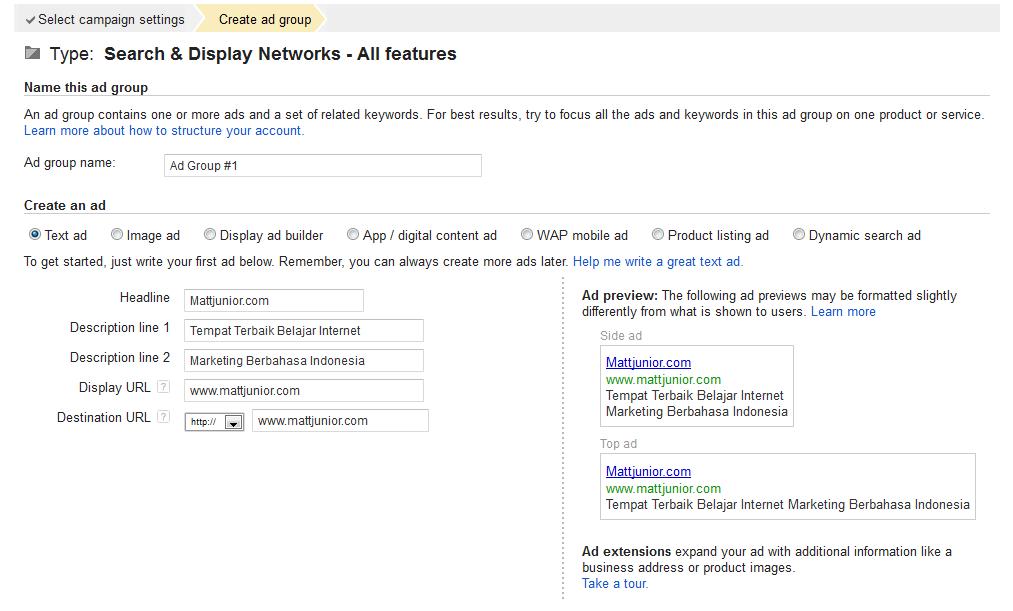This screenshot has width=1013, height=611.
Task: Click Mattjunior.com headline in Top ad preview
Action: pos(649,471)
